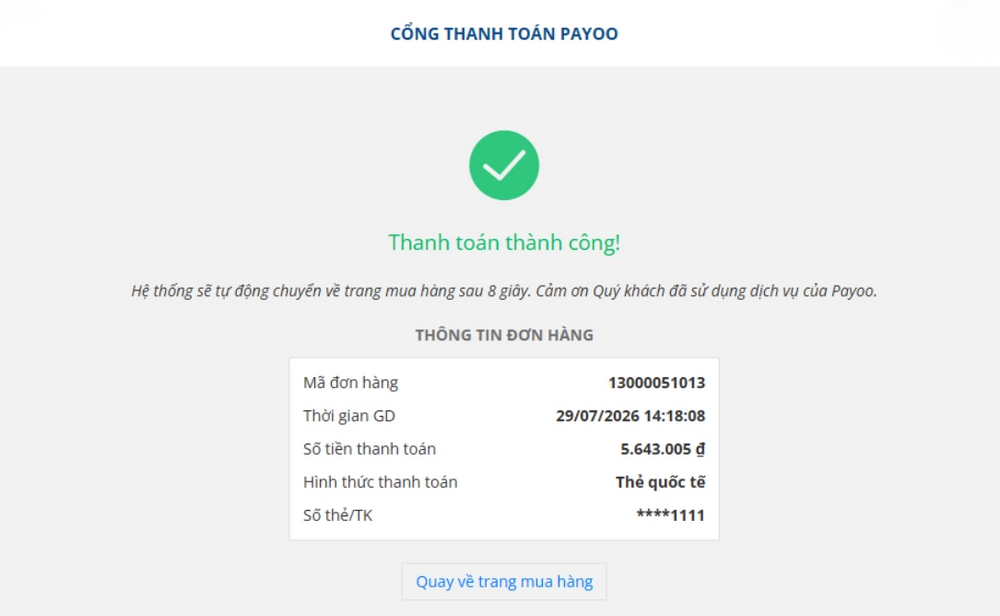
Task: Click payment amount 5.643.005 đ
Action: point(663,449)
